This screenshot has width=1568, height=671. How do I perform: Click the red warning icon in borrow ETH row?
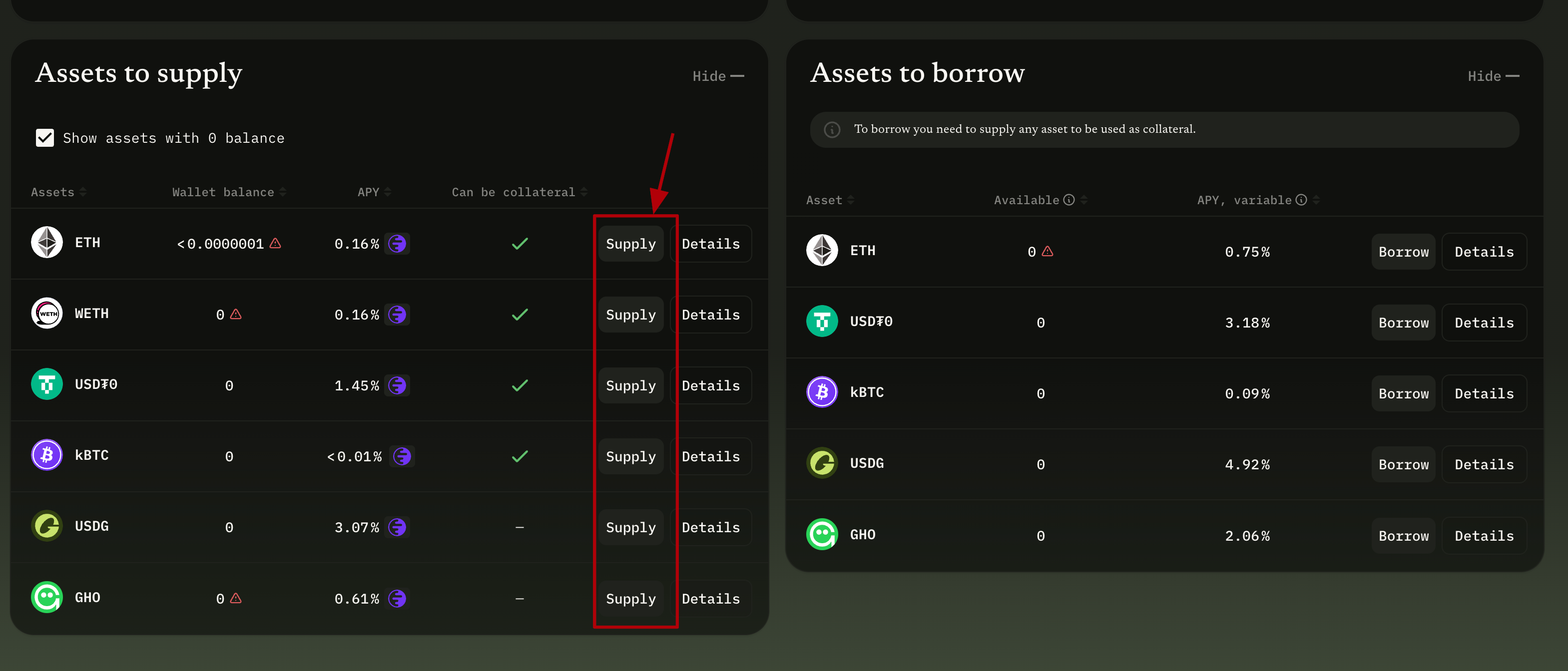point(1047,251)
